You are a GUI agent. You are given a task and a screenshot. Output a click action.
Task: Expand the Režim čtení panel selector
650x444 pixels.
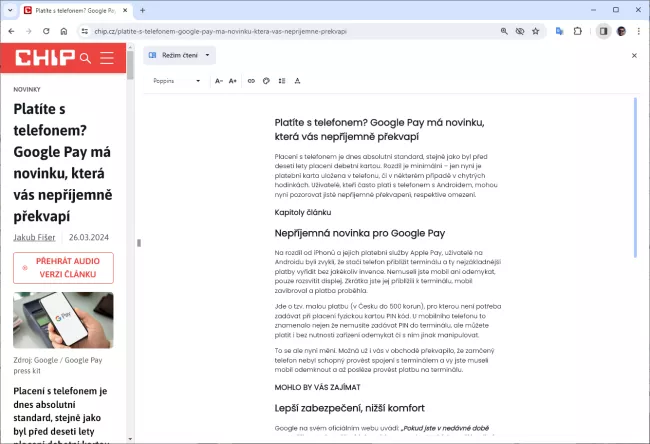pyautogui.click(x=180, y=55)
